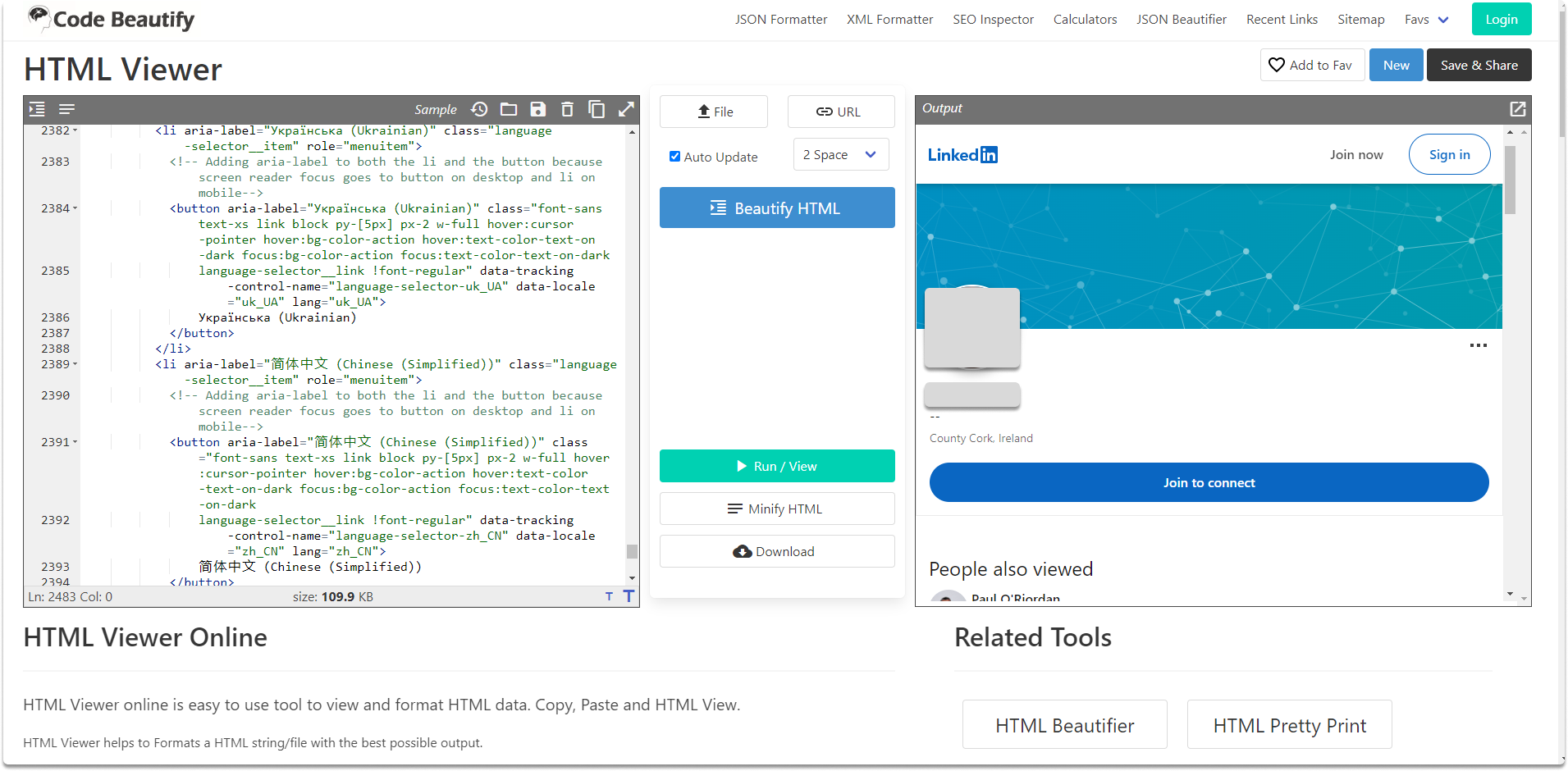Toggle the Auto Update checkbox
Viewport: 1568px width, 771px height.
click(x=674, y=157)
